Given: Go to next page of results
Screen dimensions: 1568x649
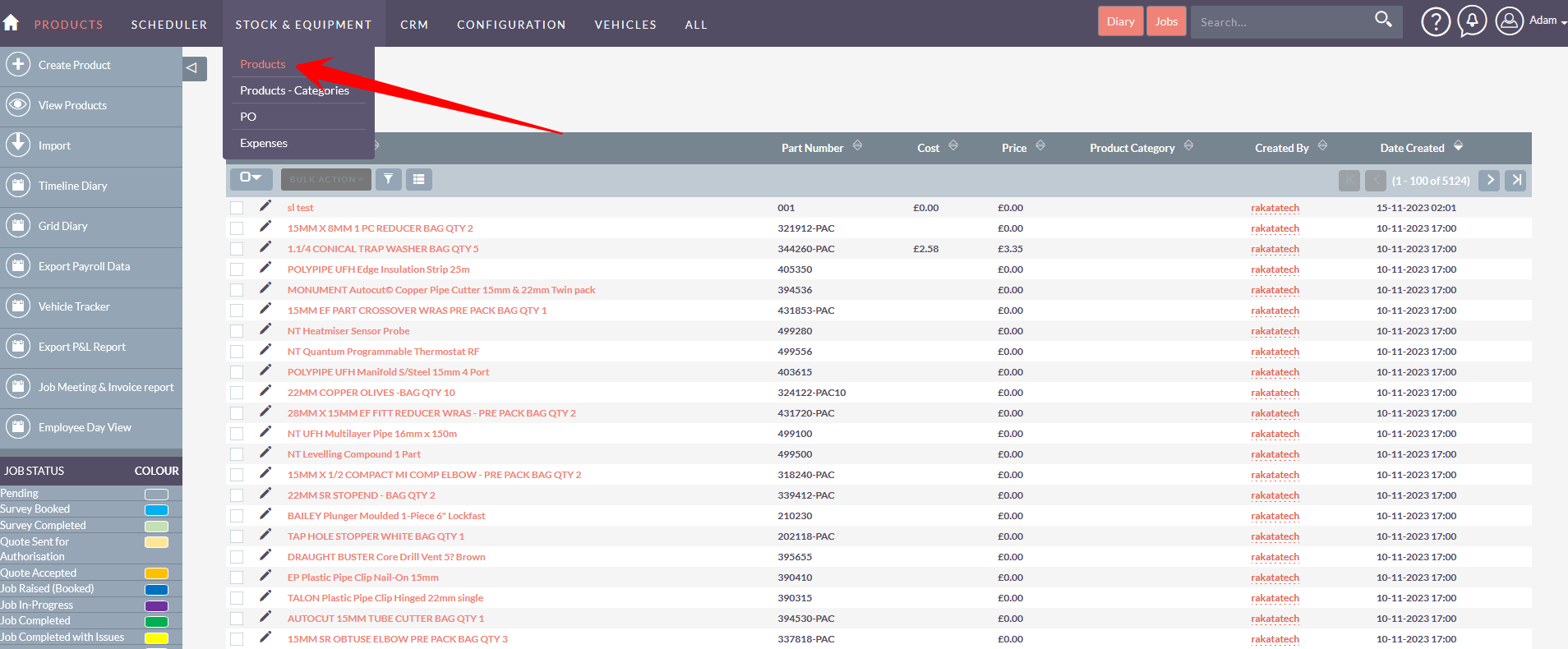Looking at the screenshot, I should (x=1489, y=180).
